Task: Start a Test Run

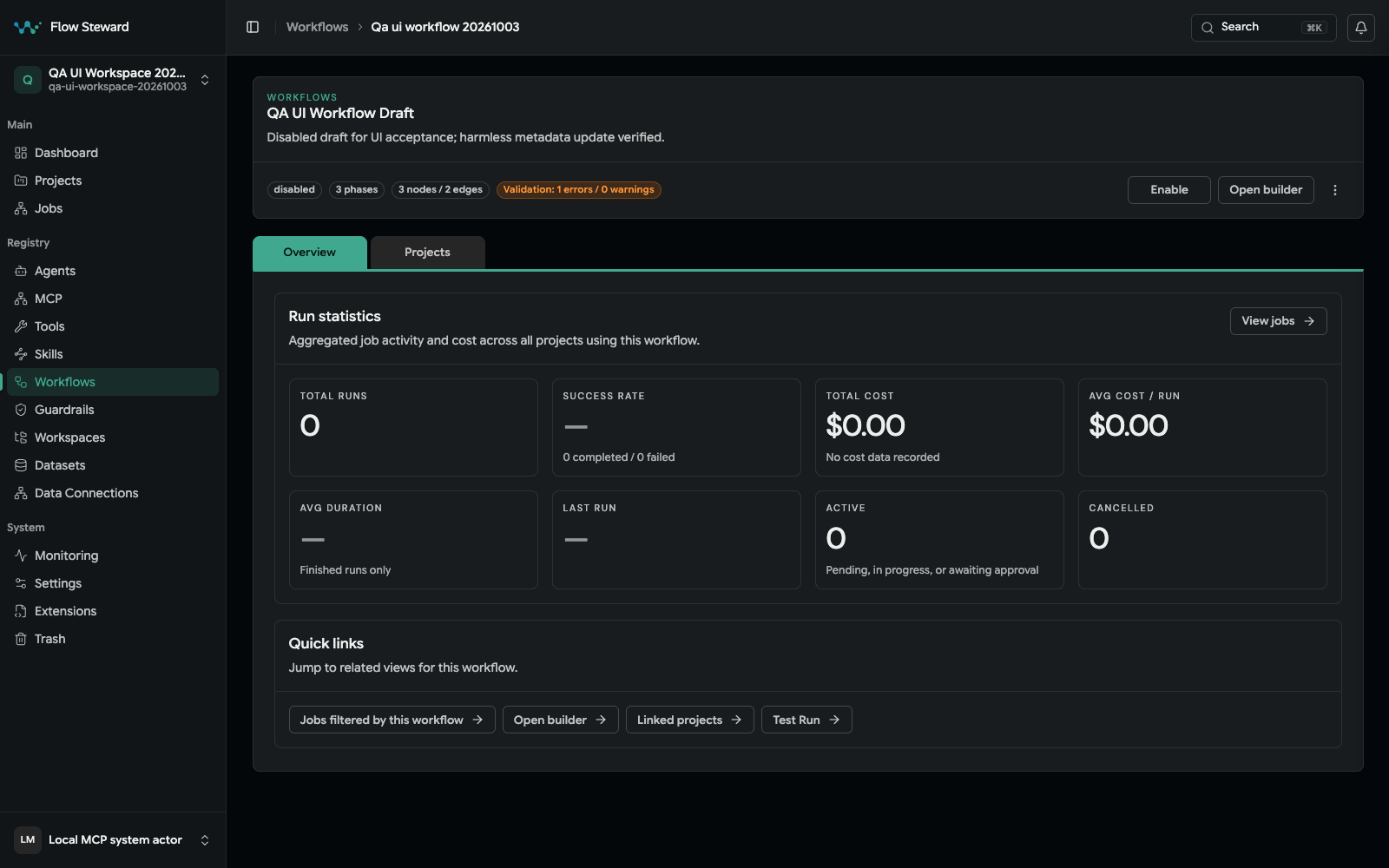Action: (x=806, y=720)
